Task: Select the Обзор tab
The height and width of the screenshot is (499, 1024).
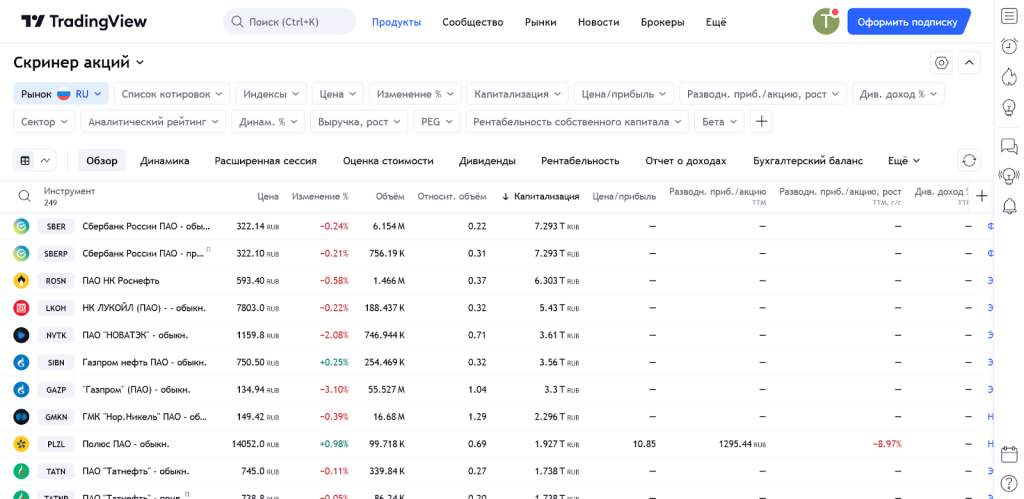Action: click(102, 161)
